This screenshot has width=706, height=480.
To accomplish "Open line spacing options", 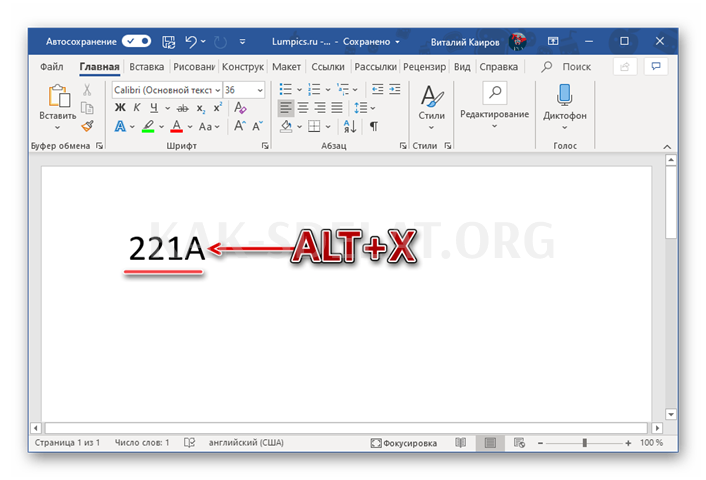I will tap(364, 108).
